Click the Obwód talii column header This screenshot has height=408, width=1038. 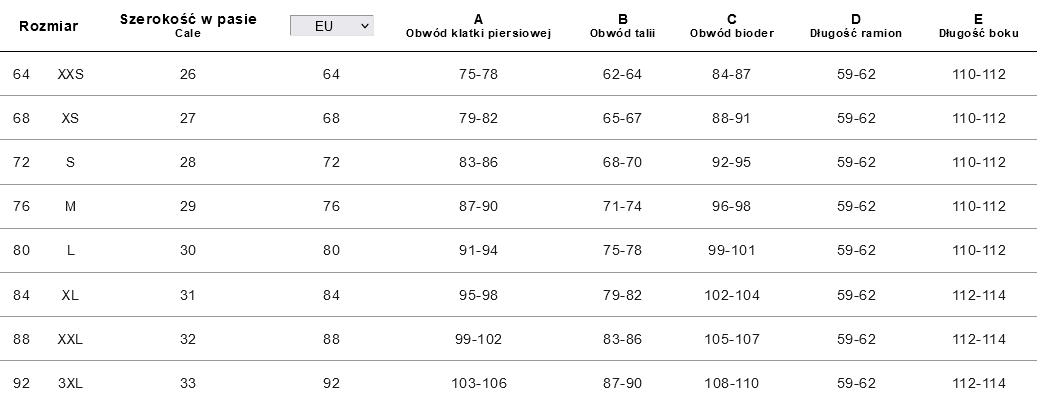pyautogui.click(x=622, y=26)
